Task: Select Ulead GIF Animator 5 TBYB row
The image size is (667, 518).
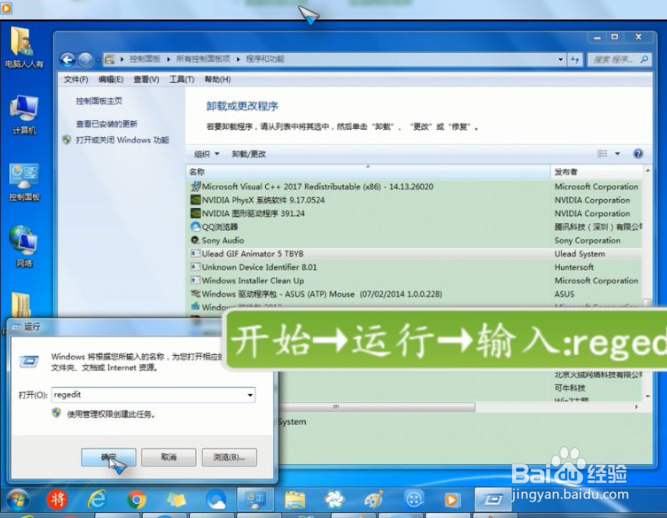Action: point(415,254)
